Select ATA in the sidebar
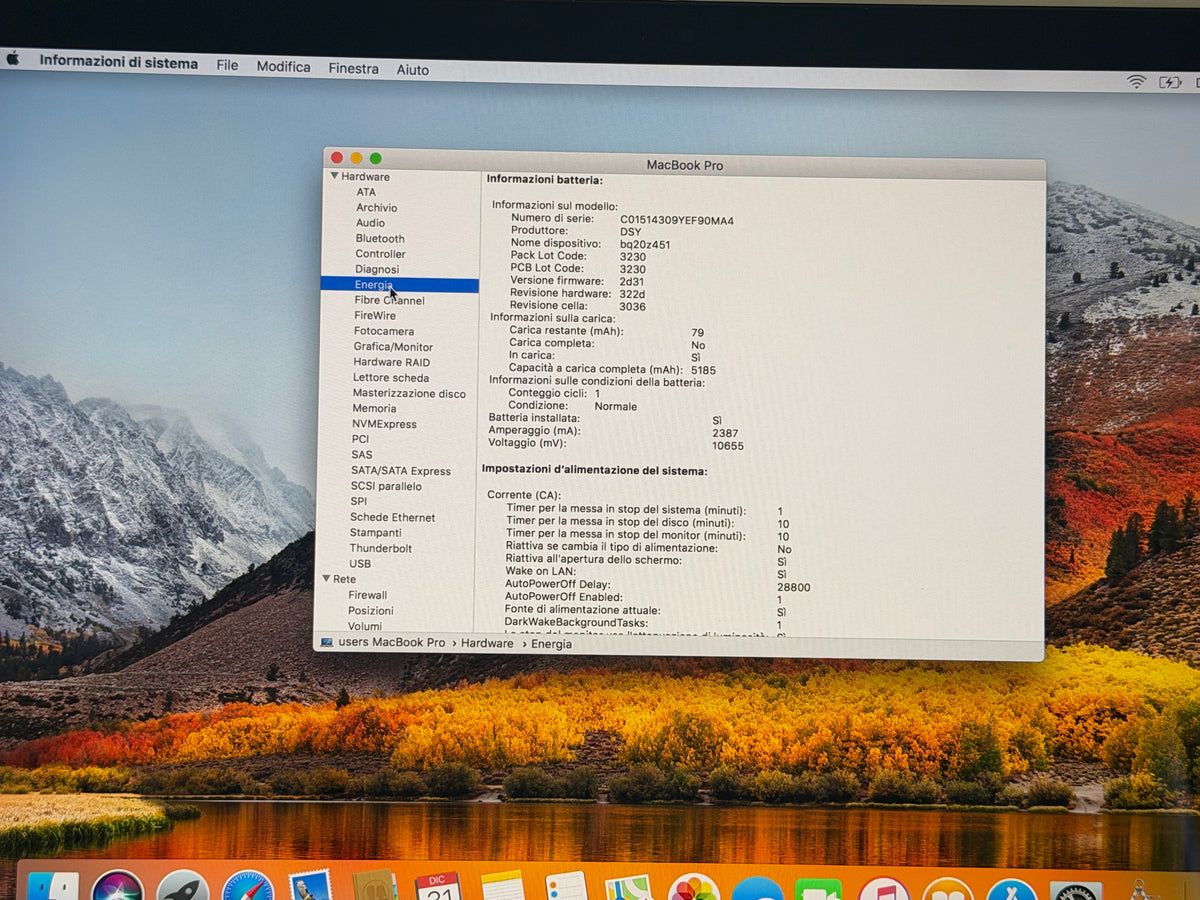The width and height of the screenshot is (1200, 900). pos(366,192)
